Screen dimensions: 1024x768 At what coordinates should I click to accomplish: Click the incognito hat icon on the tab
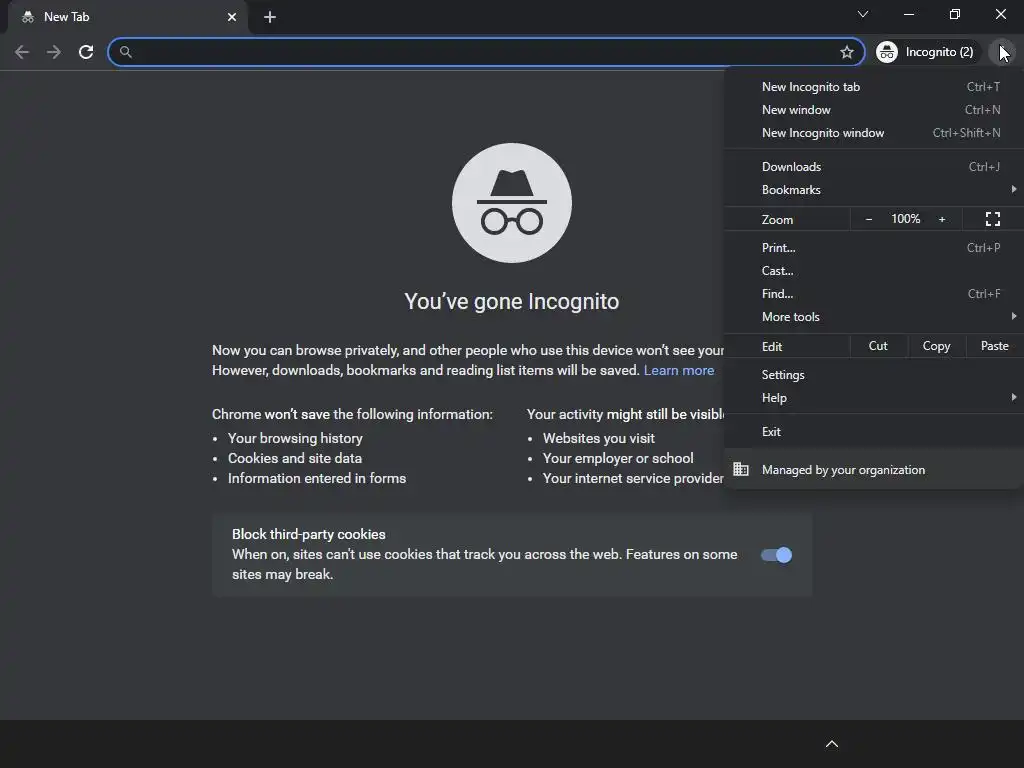(27, 17)
